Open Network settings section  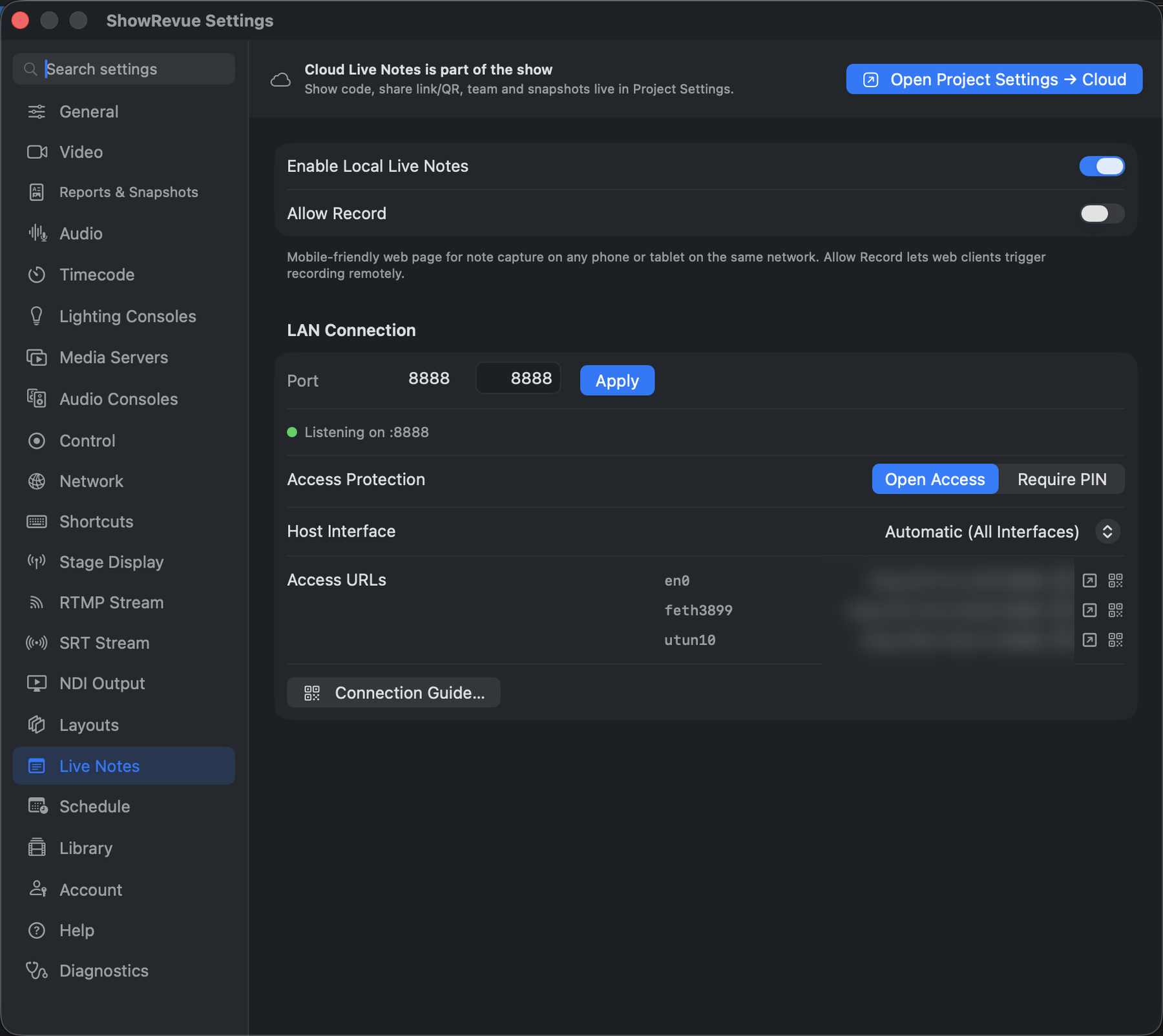tap(123, 481)
